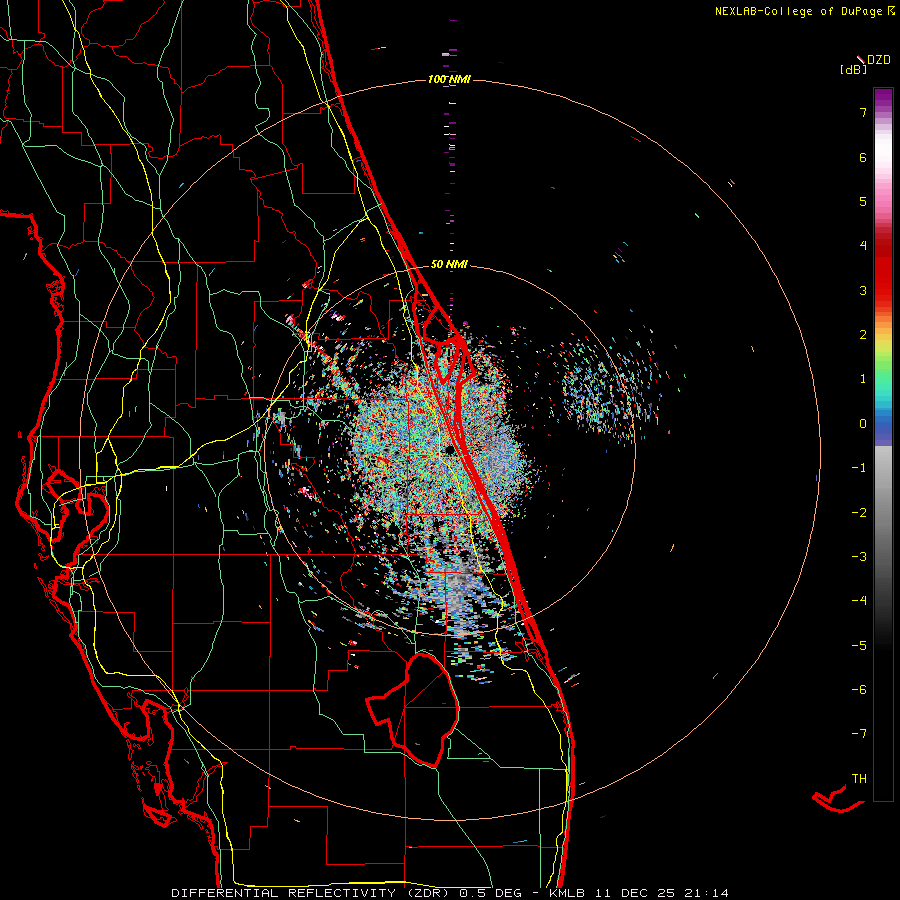The image size is (900, 900).
Task: Click the black radar site dot at center
Action: pos(450,449)
